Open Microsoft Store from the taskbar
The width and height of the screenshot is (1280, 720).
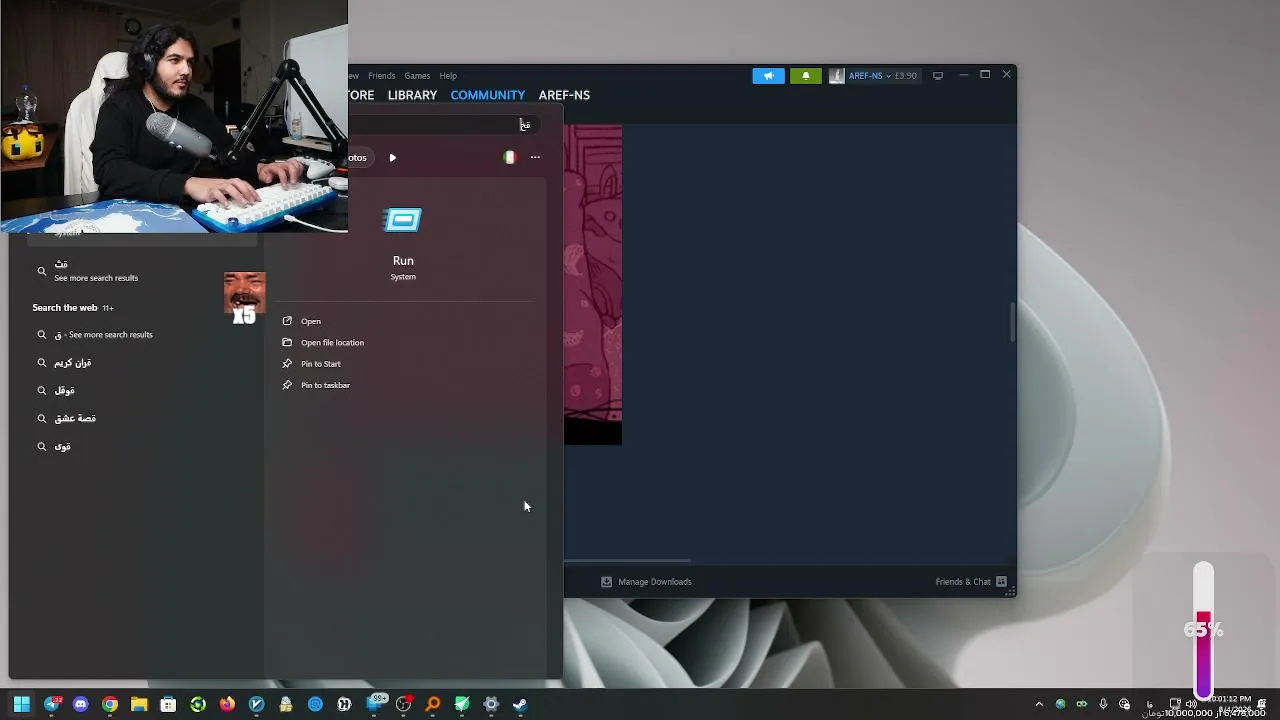click(168, 704)
